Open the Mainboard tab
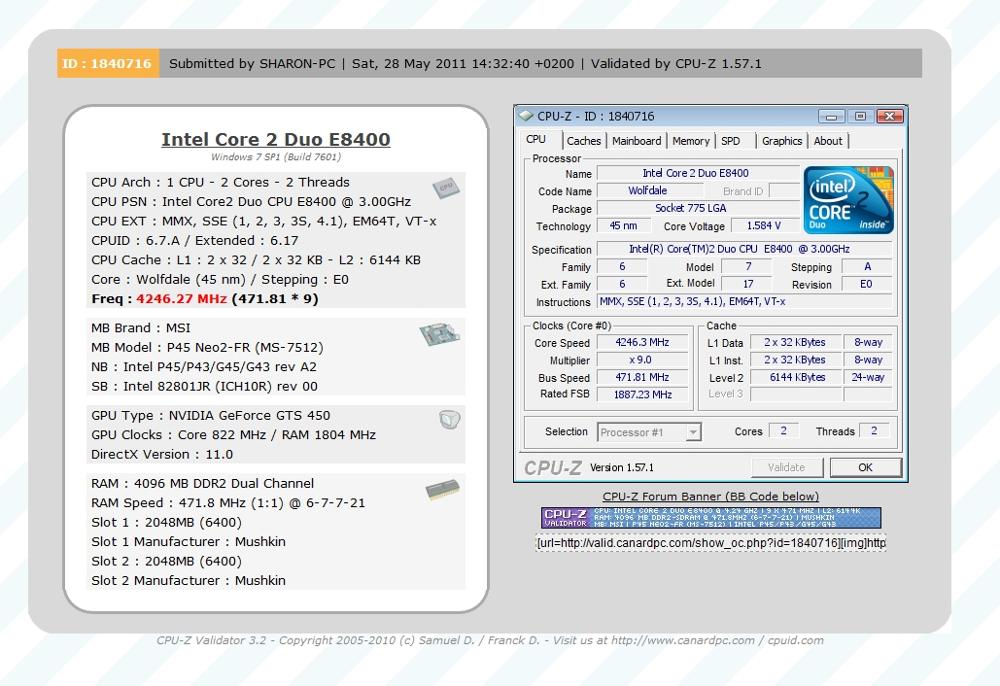The height and width of the screenshot is (686, 1000). click(636, 141)
